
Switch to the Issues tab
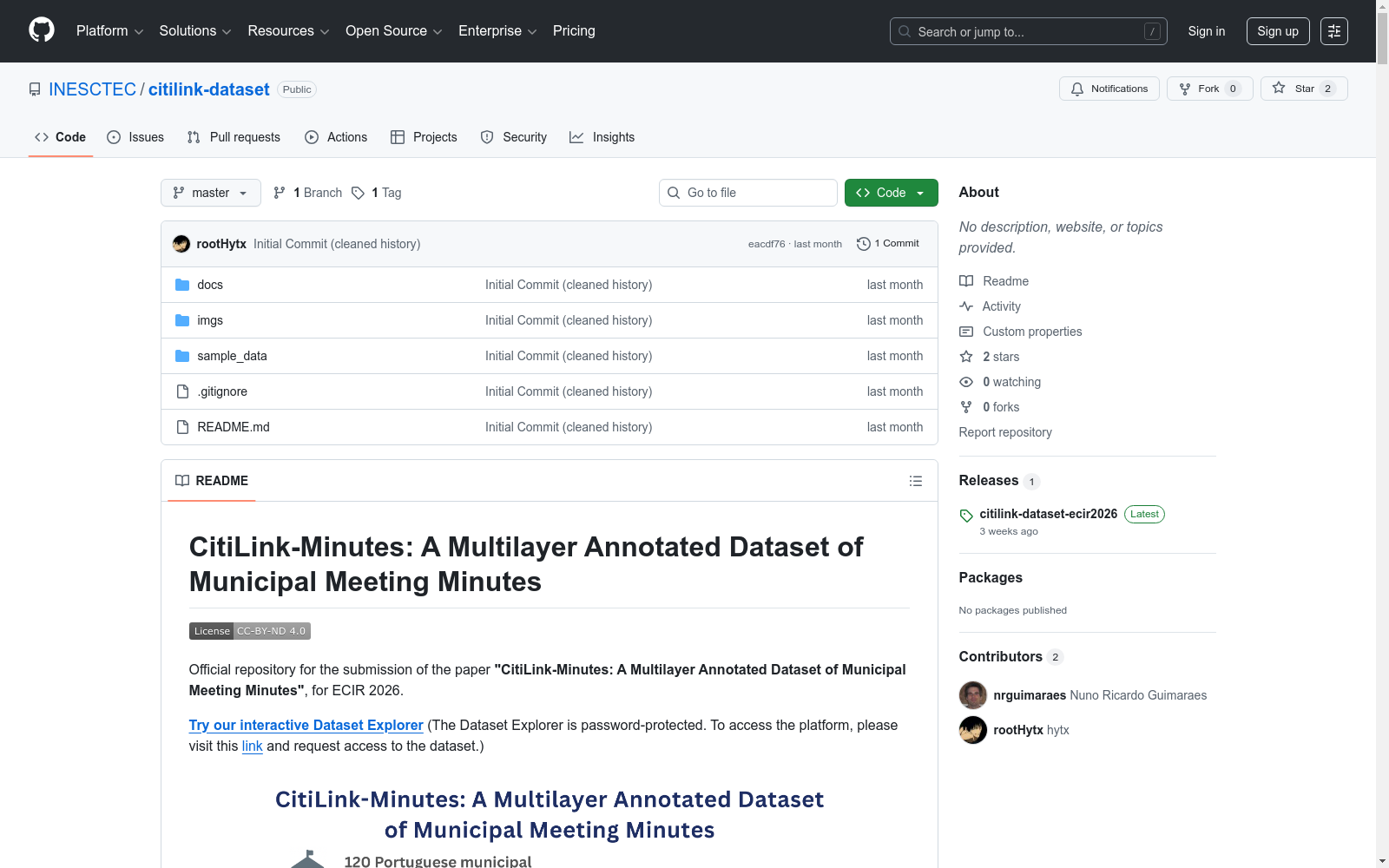tap(135, 137)
